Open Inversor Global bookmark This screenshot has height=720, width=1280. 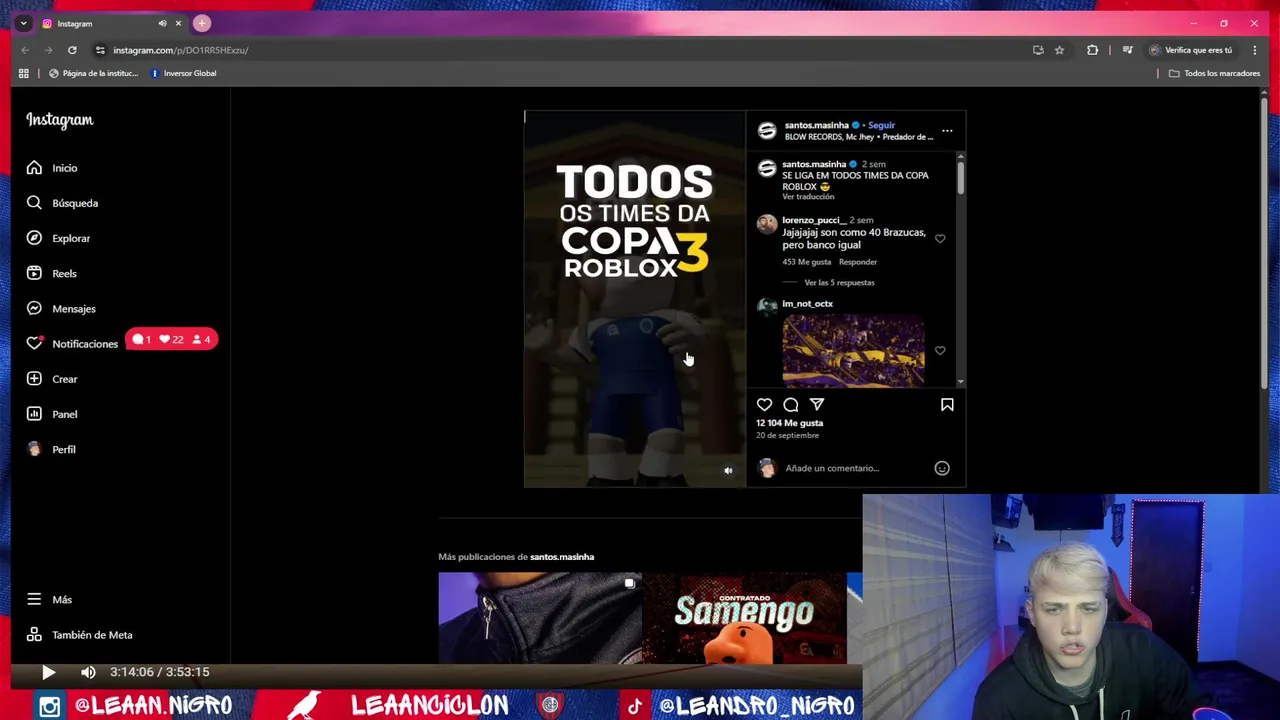183,73
